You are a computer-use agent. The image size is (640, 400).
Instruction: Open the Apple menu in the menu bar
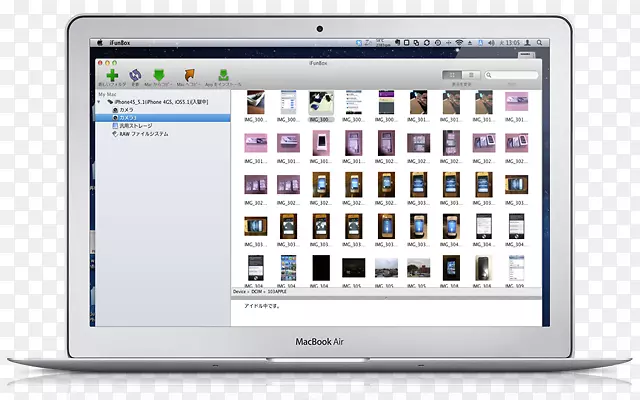tap(99, 43)
